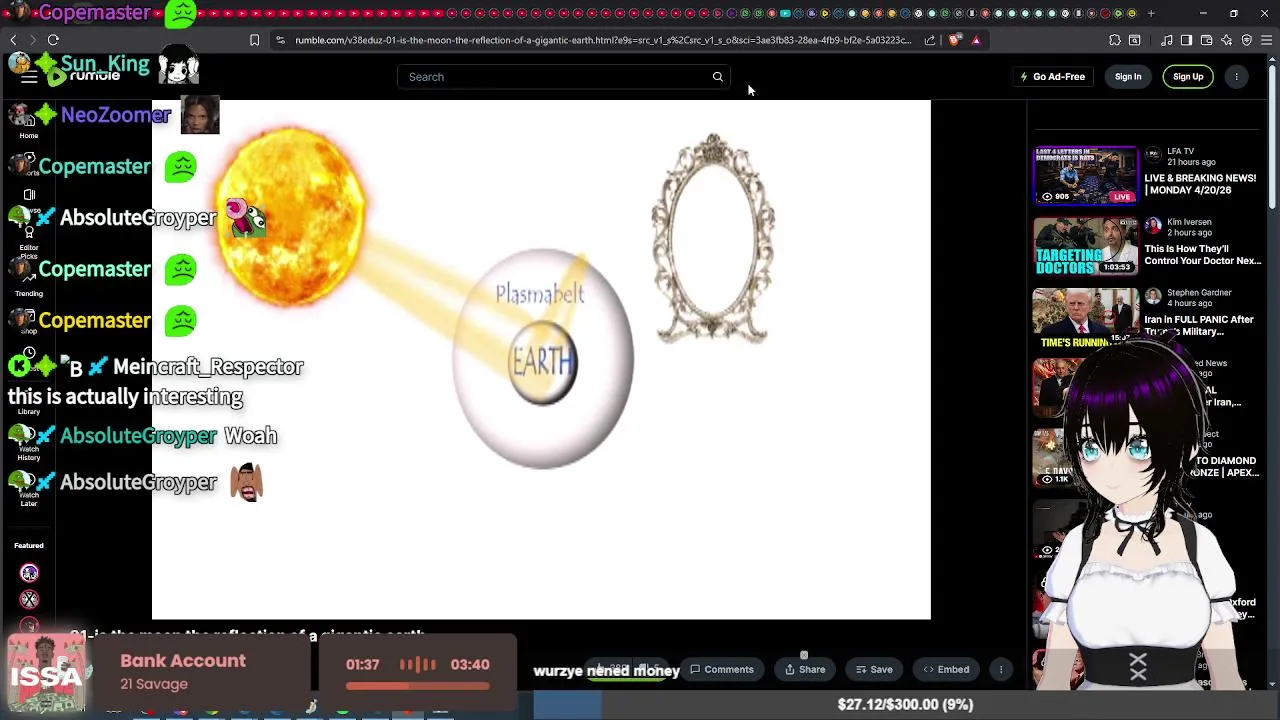Viewport: 1280px width, 720px height.
Task: Open Trending in the Rumble sidebar
Action: pyautogui.click(x=29, y=283)
